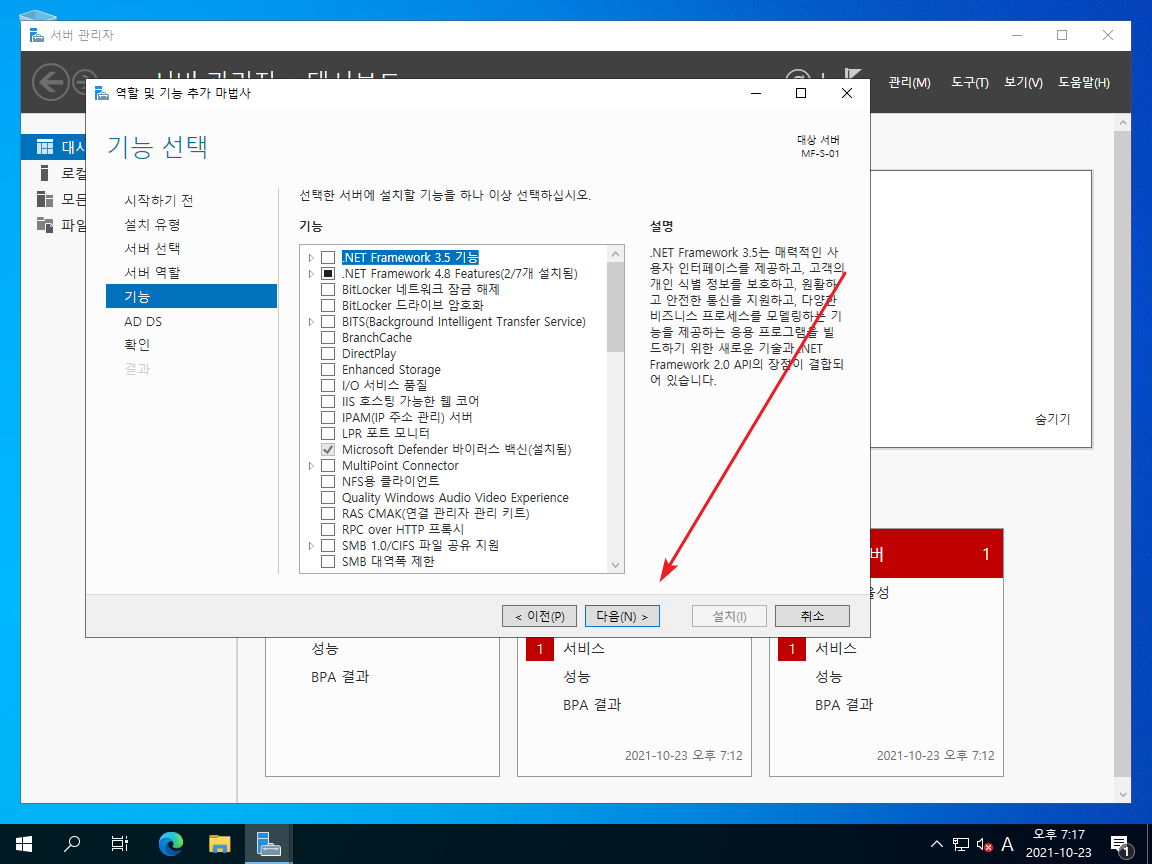The image size is (1152, 864).
Task: Cancel the wizard with 취소
Action: point(813,616)
